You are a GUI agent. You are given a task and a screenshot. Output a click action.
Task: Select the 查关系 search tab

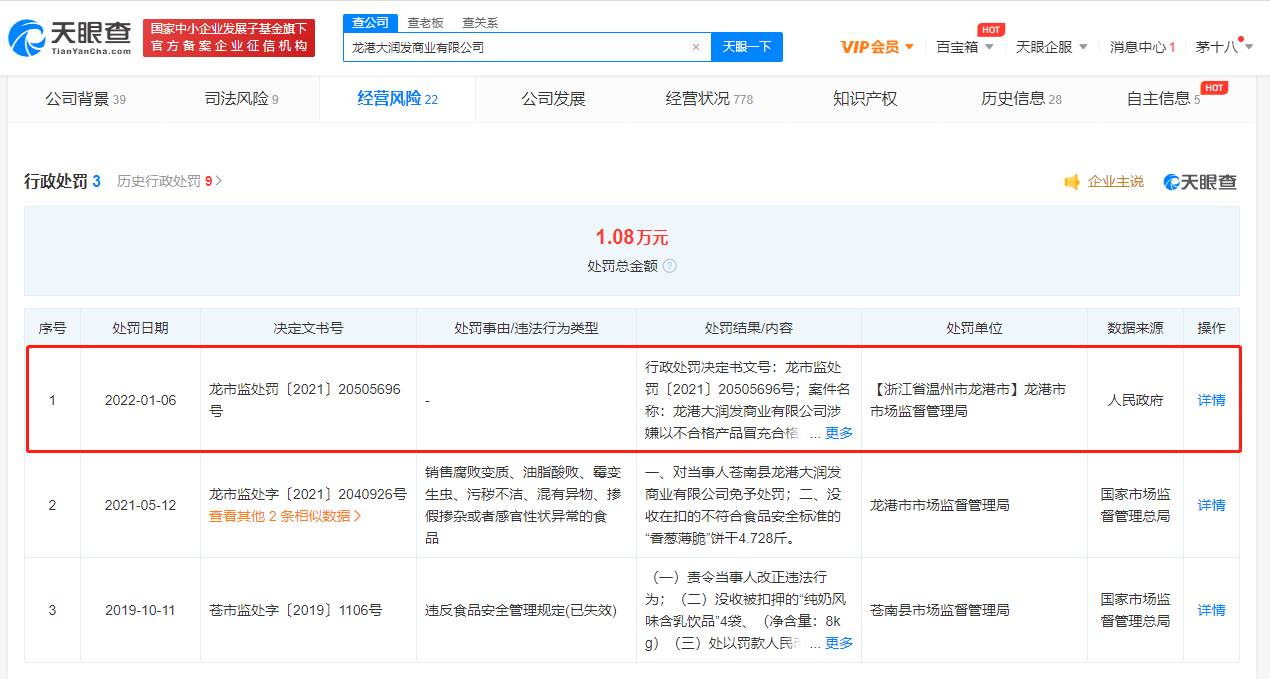(480, 22)
